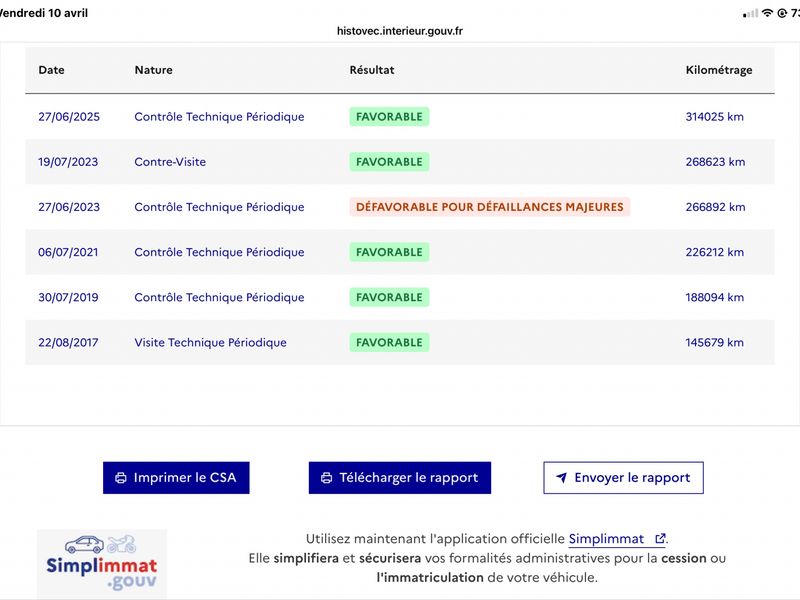Click the external link icon beside Simplimmat
Image resolution: width=800 pixels, height=600 pixels.
tap(660, 538)
